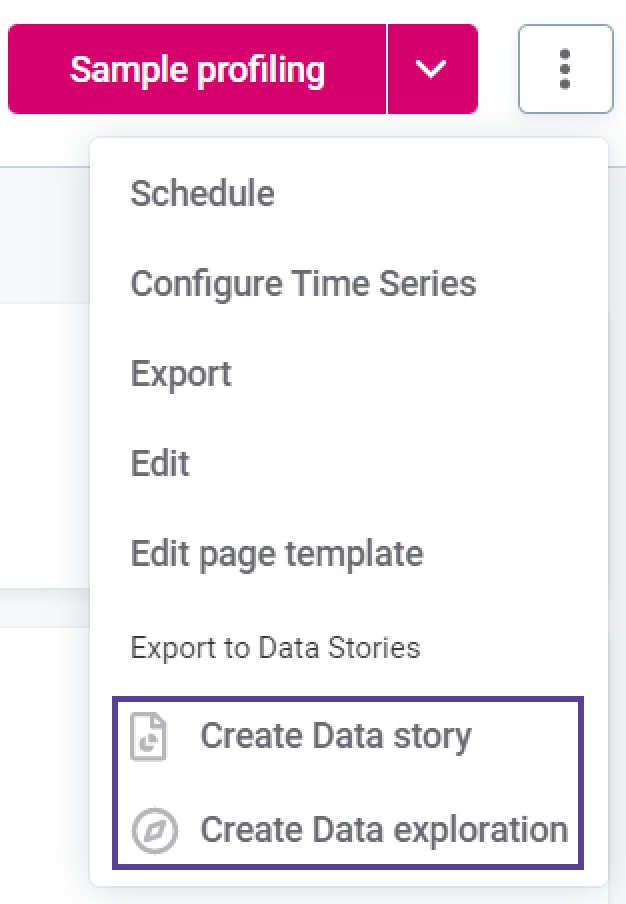
Task: Start a new Data story export
Action: click(335, 737)
